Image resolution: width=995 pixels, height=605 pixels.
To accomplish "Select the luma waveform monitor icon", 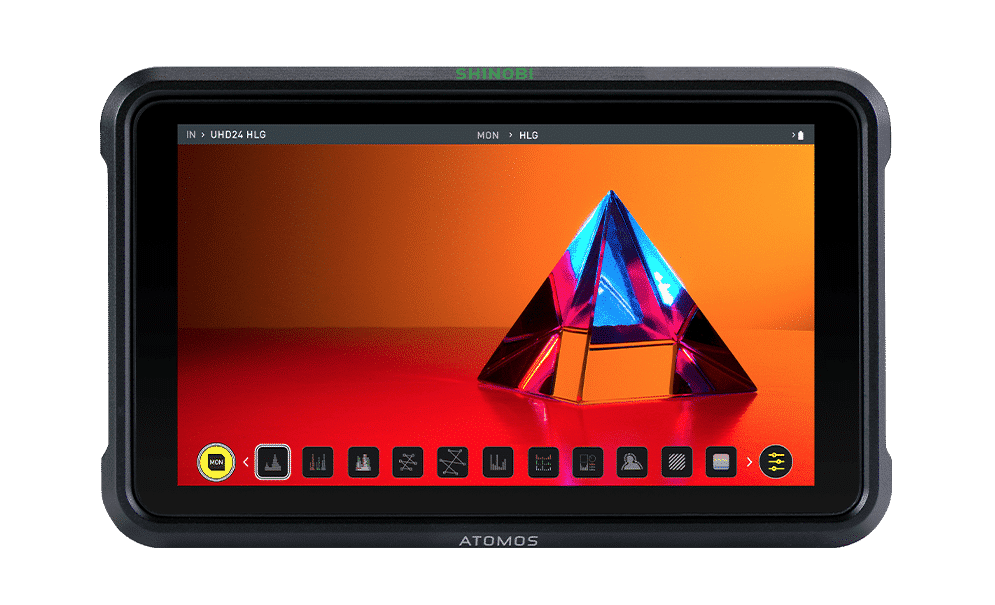I will tap(273, 462).
